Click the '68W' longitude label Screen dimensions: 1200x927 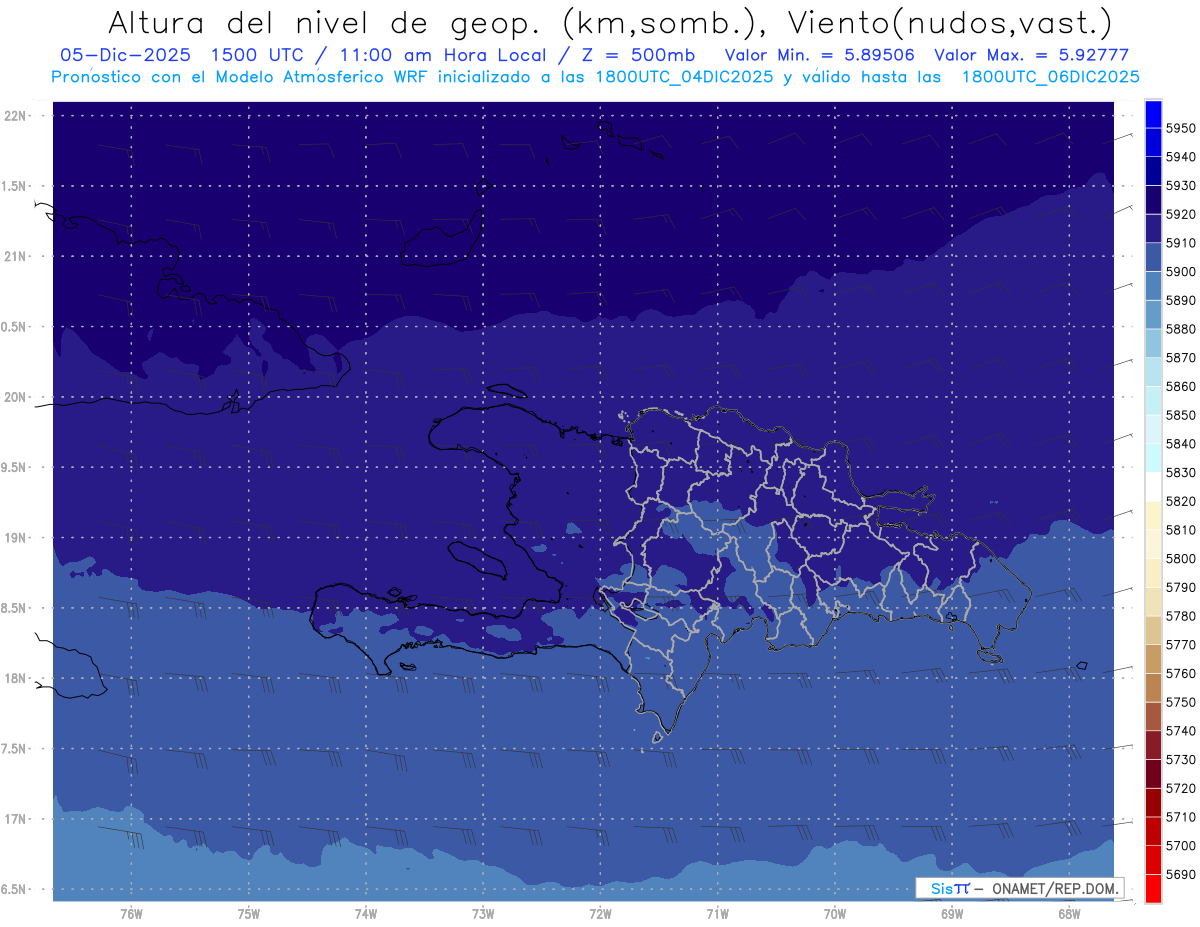(x=1069, y=914)
